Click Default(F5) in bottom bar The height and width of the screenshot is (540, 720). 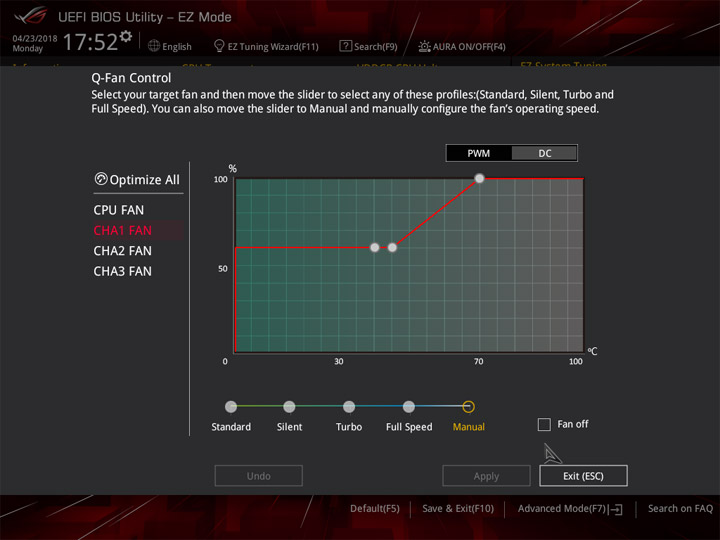(x=375, y=509)
